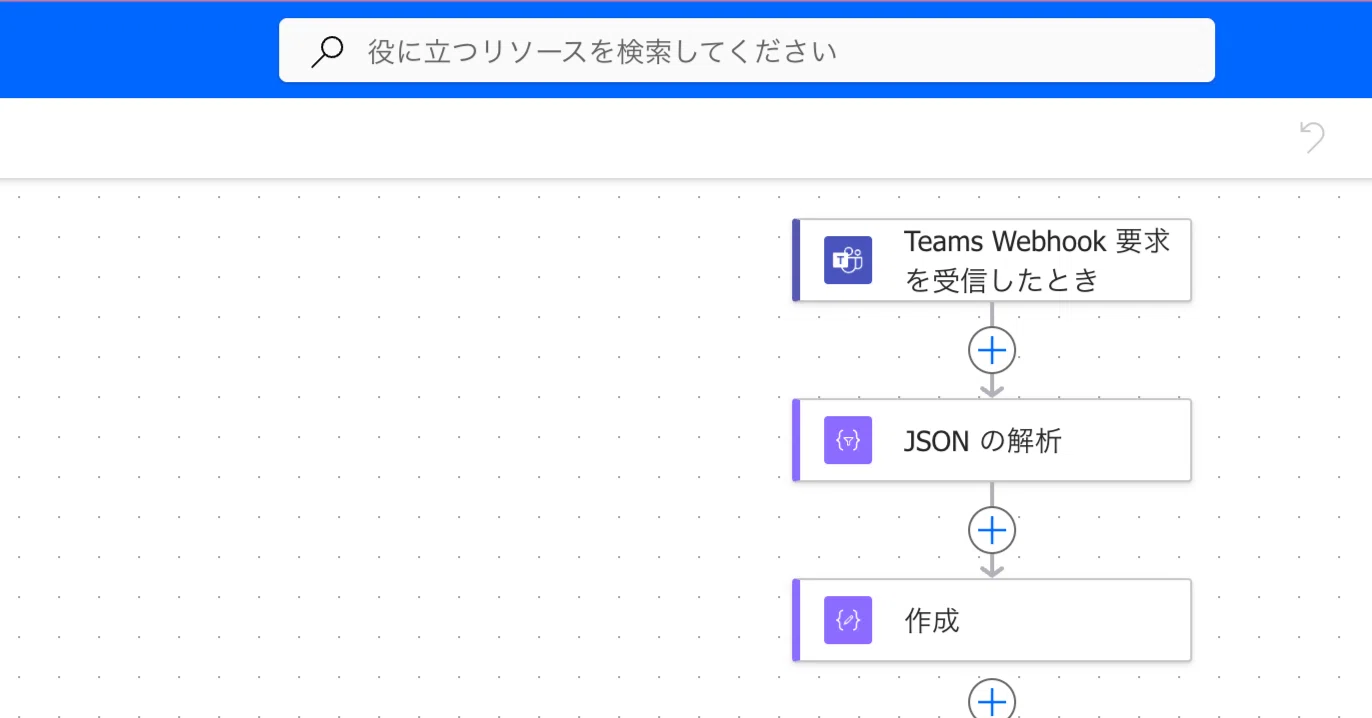Select the '作成' title text
This screenshot has width=1372, height=718.
point(932,620)
